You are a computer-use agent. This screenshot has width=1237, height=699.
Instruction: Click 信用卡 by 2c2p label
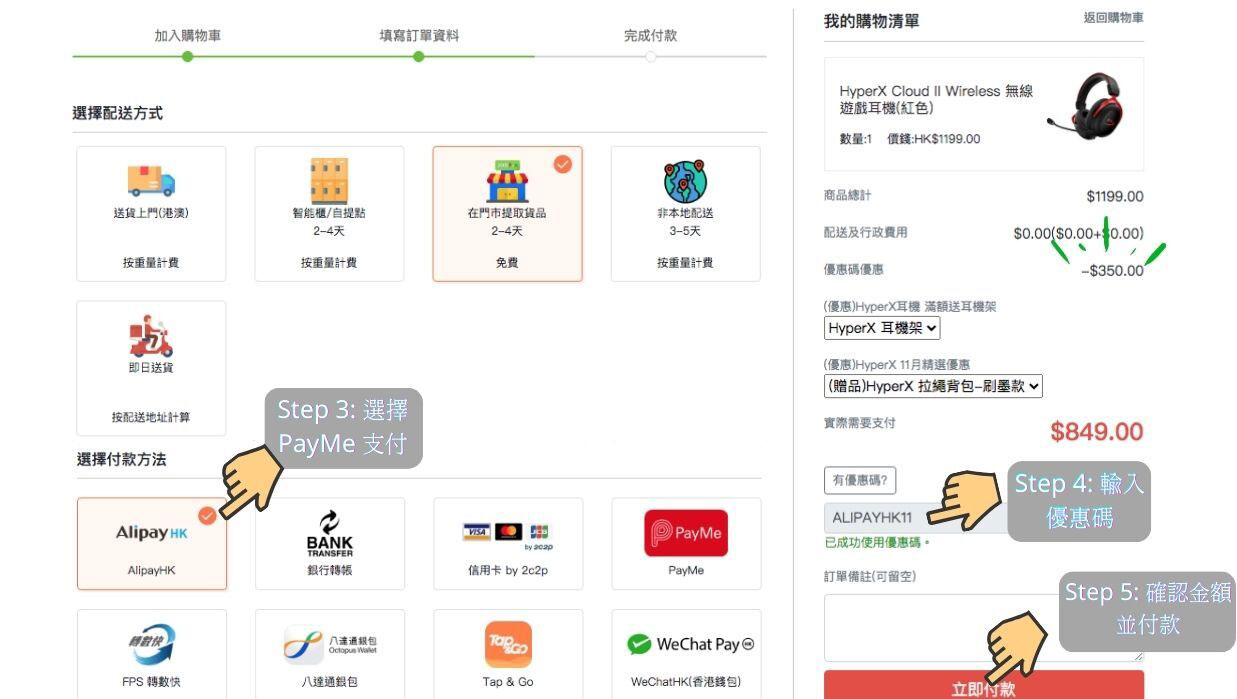pos(507,570)
